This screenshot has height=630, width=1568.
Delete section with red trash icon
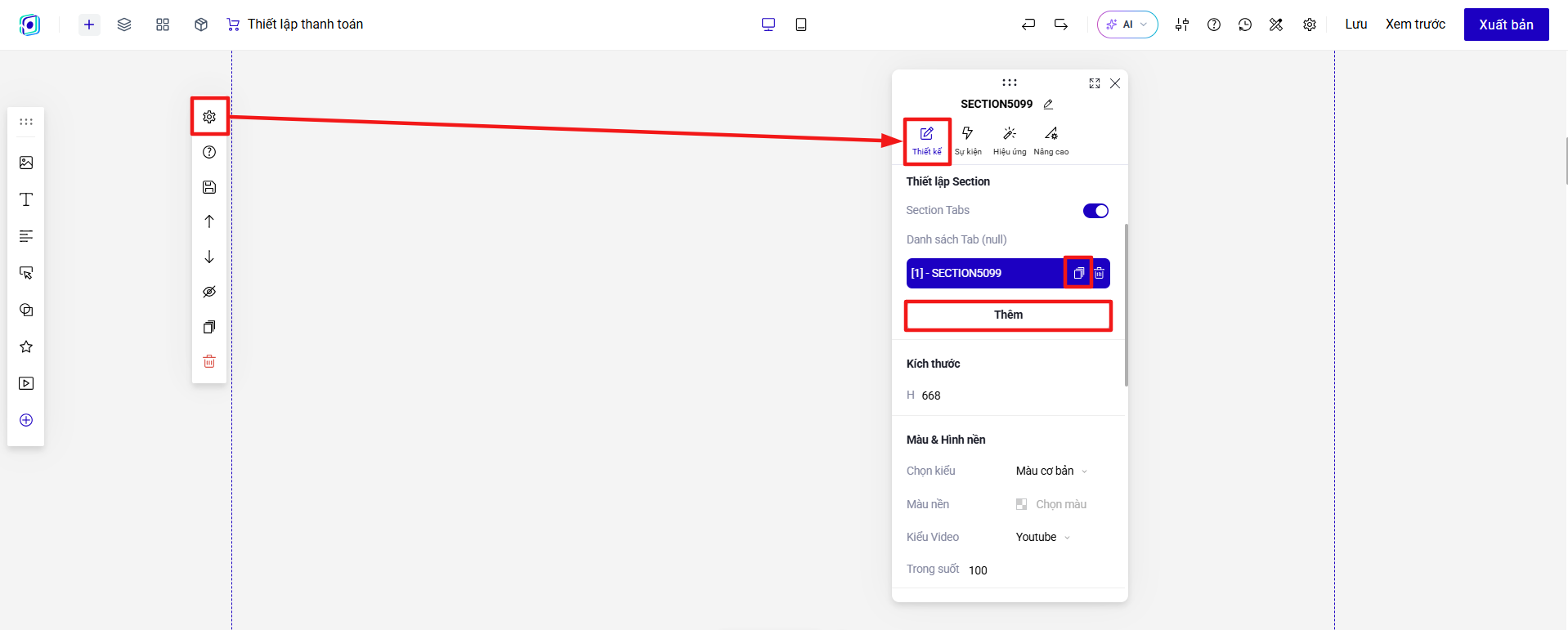coord(209,361)
